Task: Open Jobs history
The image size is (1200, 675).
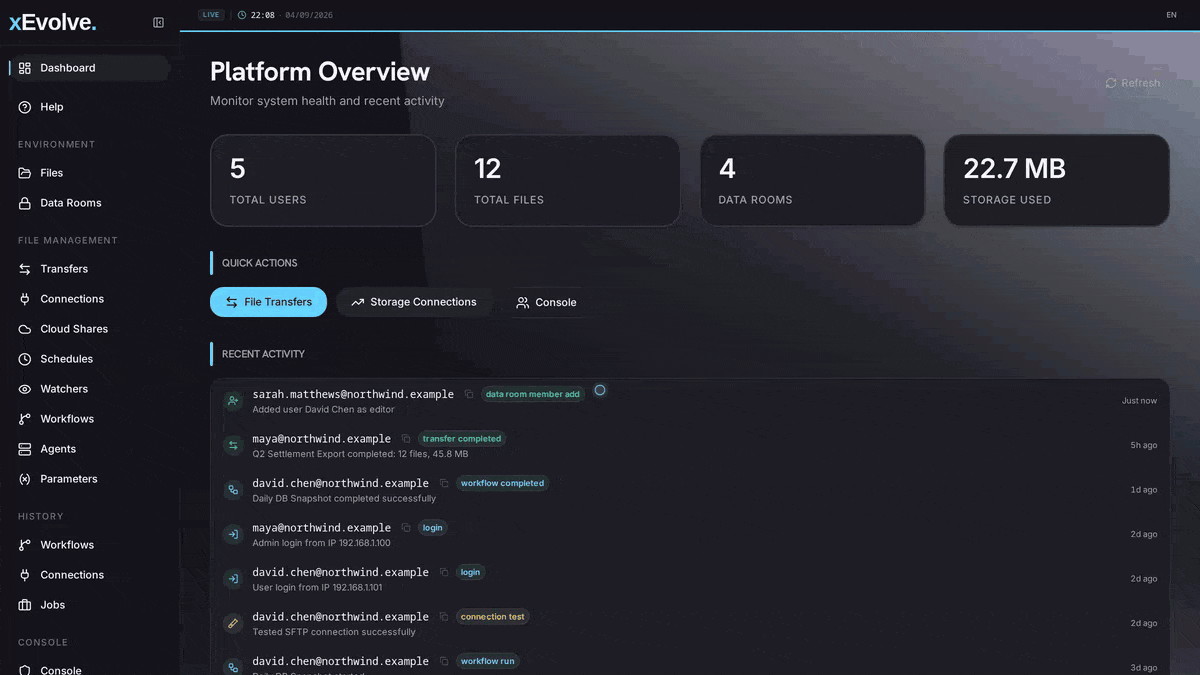Action: click(89, 605)
